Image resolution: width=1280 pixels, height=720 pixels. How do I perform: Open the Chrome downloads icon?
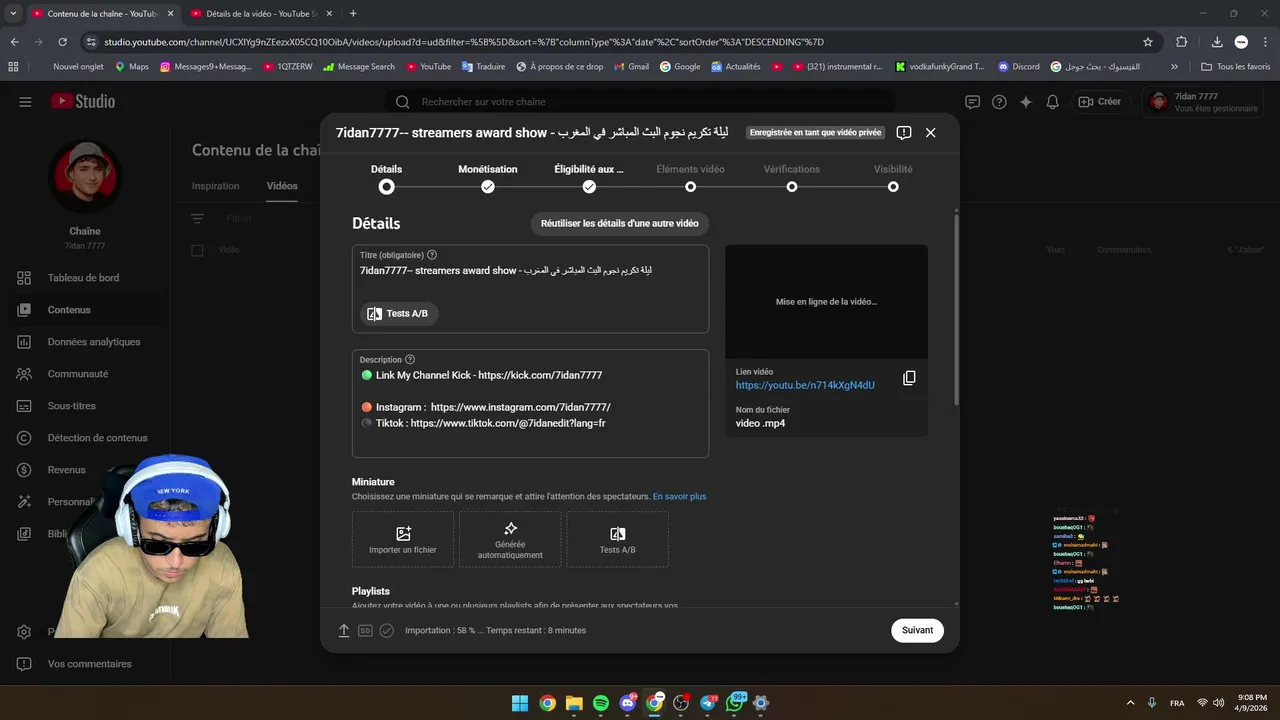click(1217, 42)
